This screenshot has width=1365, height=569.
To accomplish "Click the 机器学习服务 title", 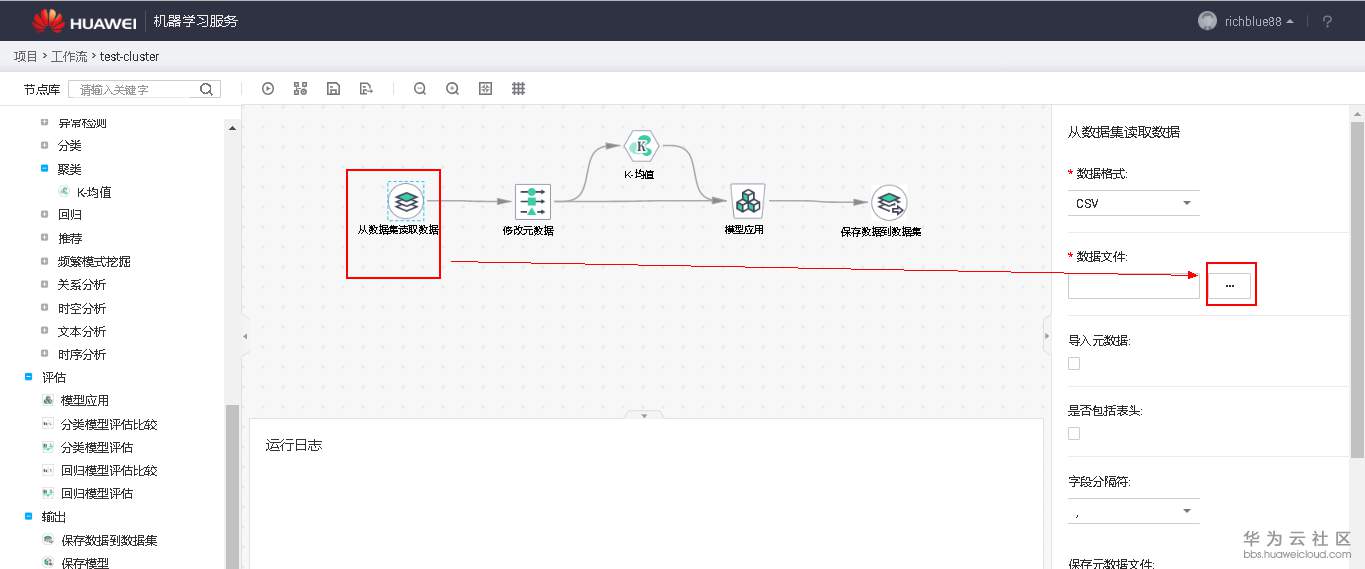I will pos(196,21).
